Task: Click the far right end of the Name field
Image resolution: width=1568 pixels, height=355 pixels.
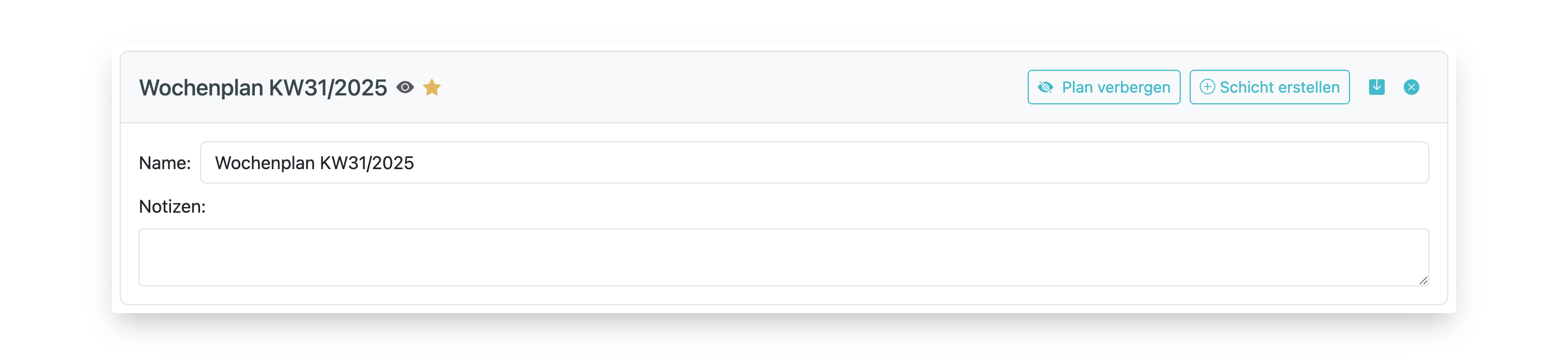Action: (x=1412, y=163)
